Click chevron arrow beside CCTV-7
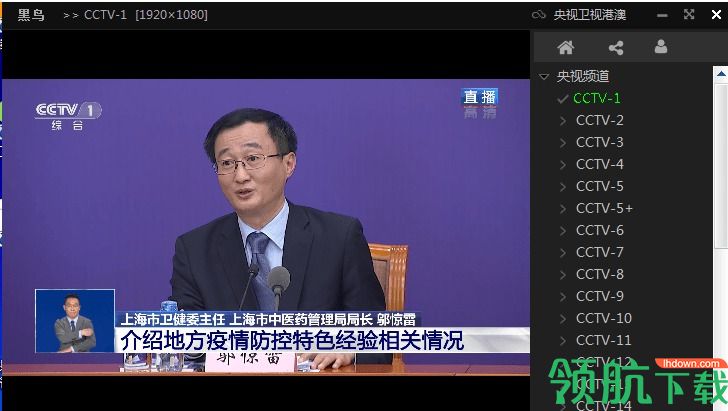This screenshot has width=728, height=411. click(563, 253)
